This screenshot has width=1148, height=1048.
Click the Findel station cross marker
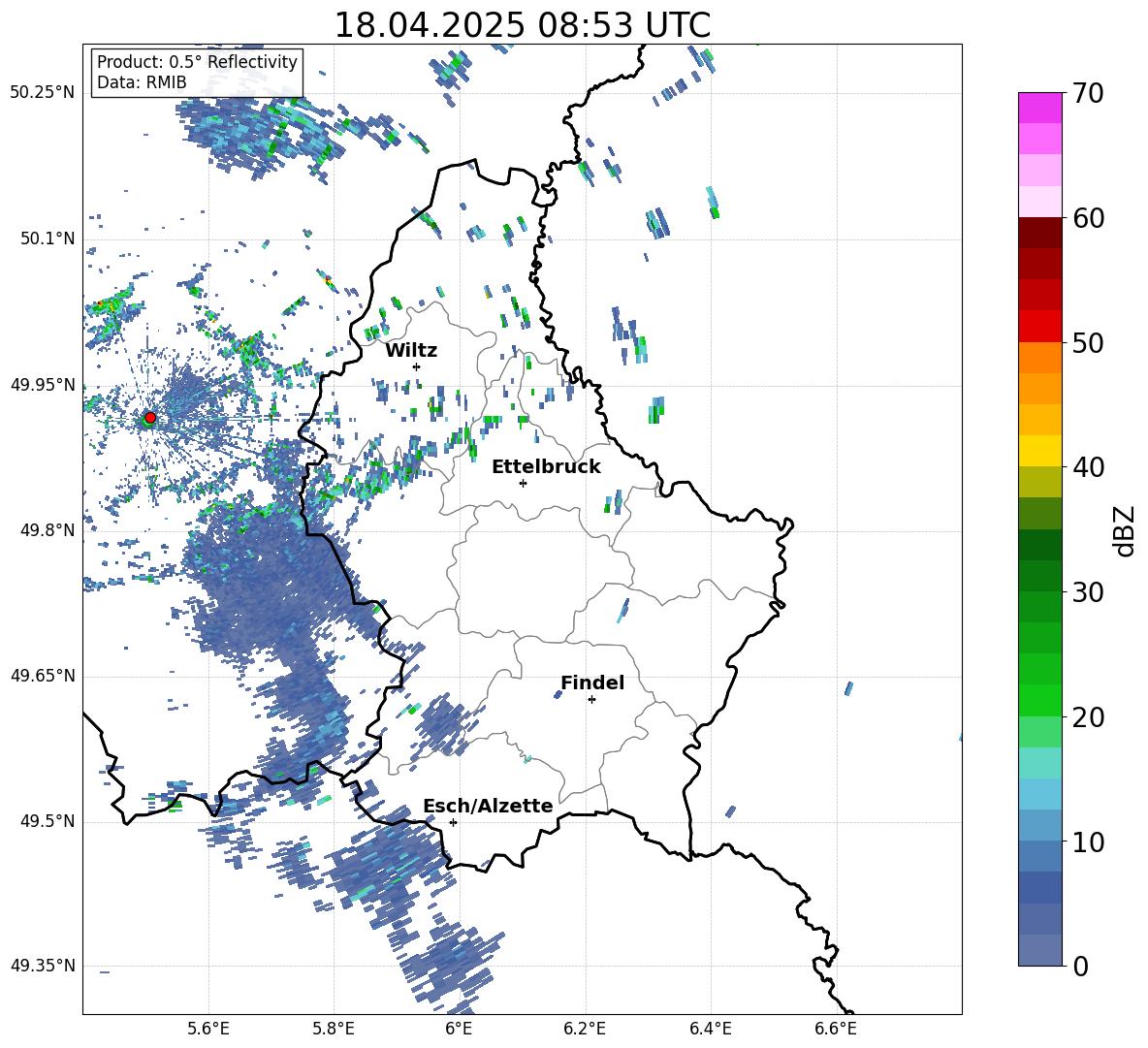591,700
